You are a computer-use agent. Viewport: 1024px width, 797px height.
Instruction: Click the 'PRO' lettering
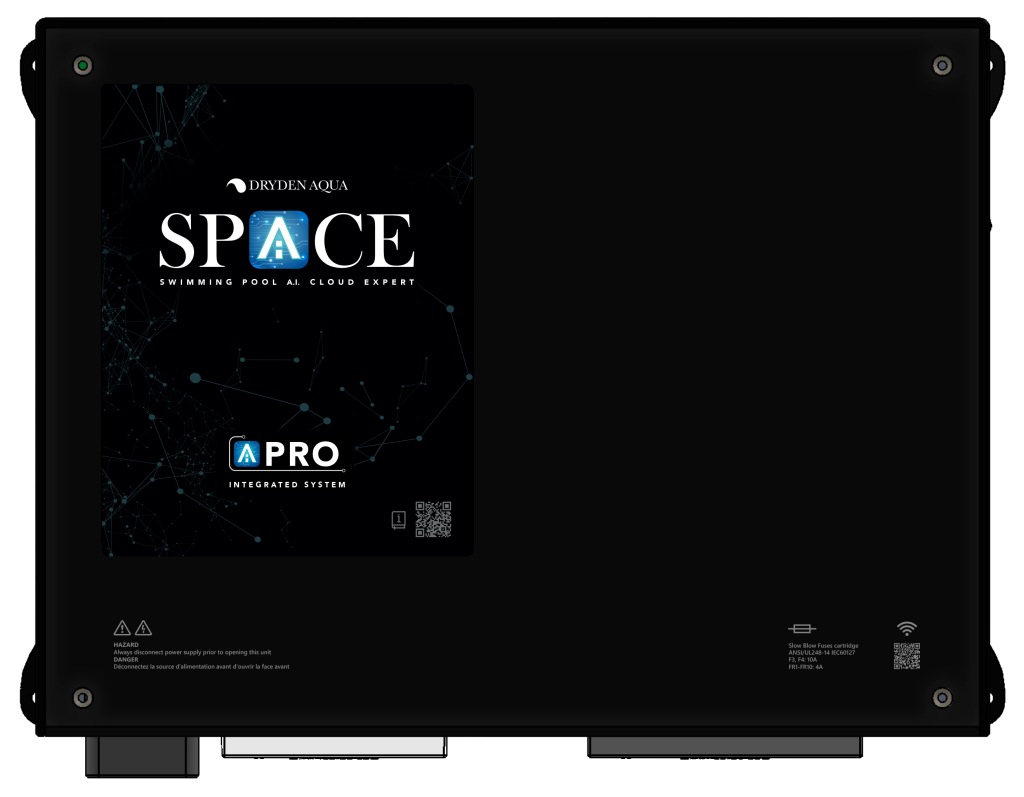click(x=302, y=454)
